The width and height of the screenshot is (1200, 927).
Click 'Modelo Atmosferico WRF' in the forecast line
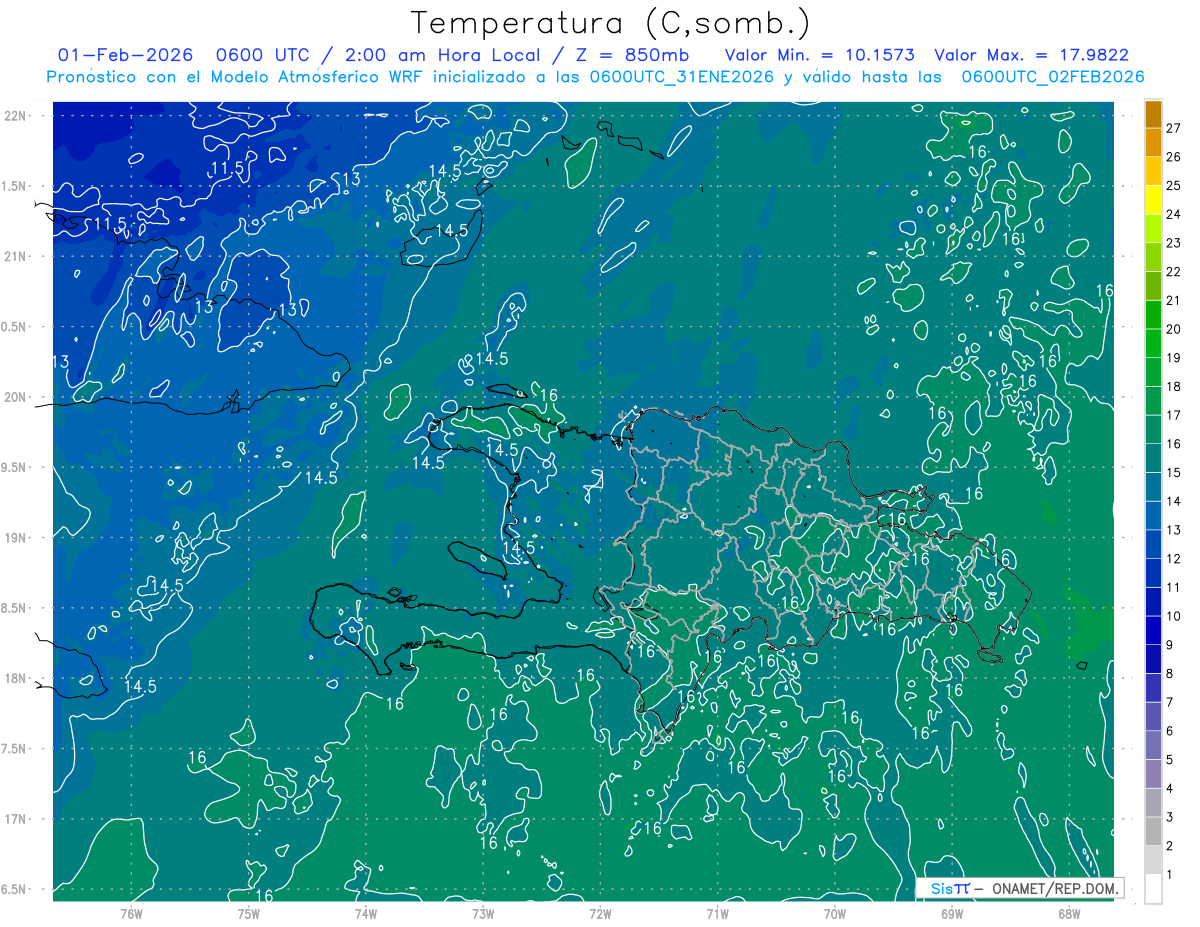pos(318,77)
